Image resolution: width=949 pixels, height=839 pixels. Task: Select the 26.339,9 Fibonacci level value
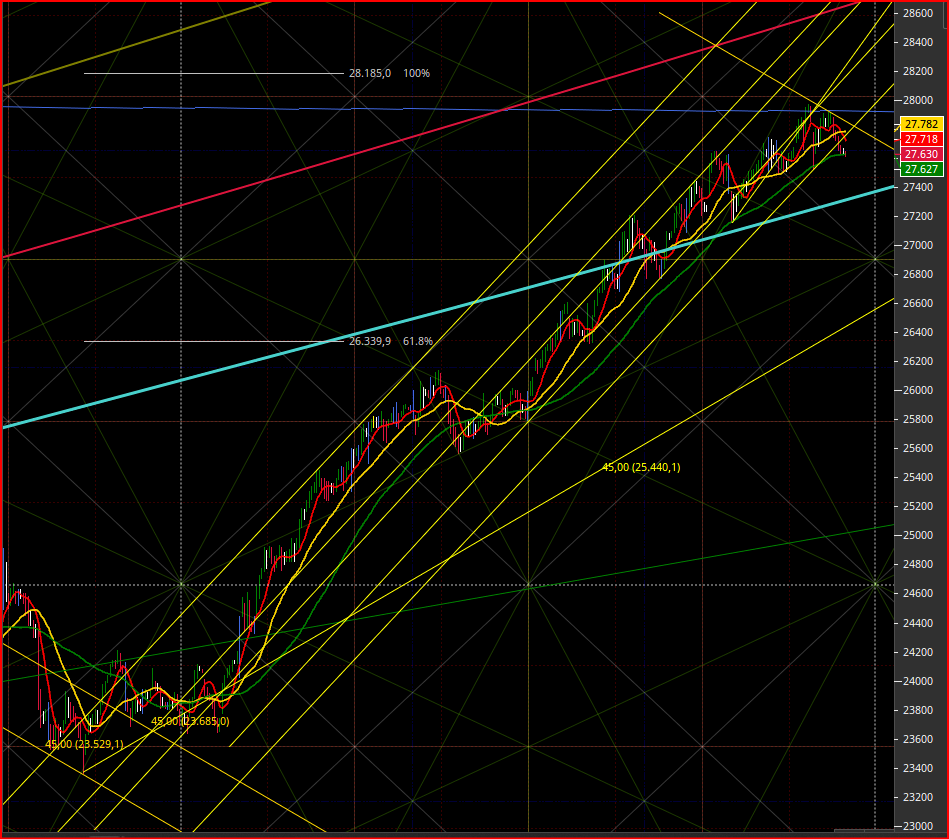point(370,341)
